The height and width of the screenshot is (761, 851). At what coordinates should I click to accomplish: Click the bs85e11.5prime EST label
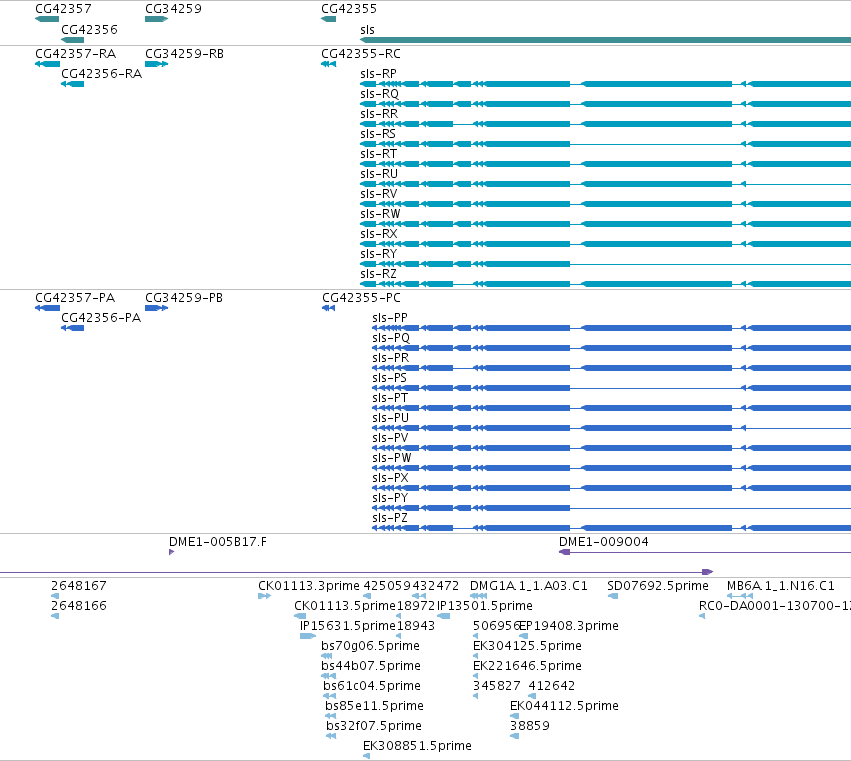point(374,707)
